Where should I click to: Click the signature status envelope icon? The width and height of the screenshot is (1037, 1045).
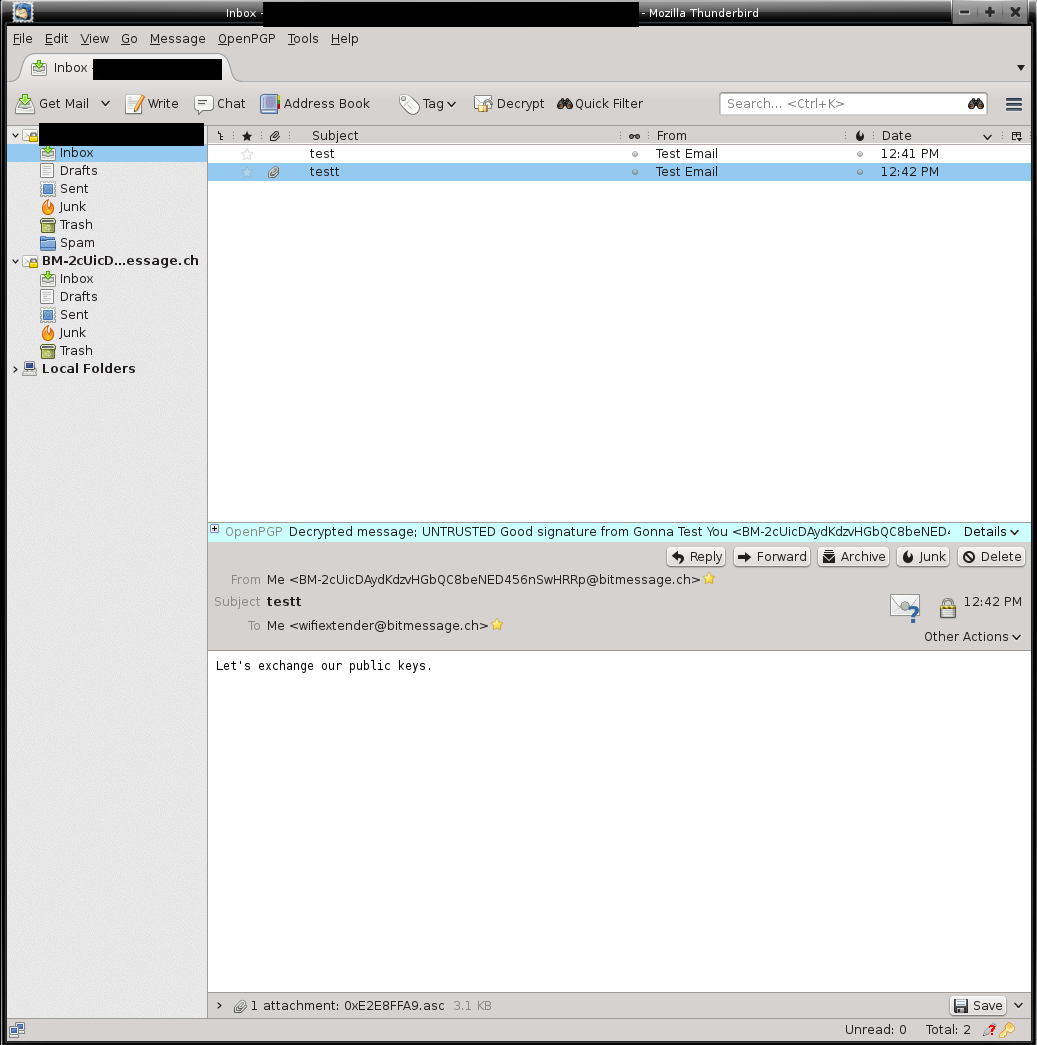click(905, 607)
